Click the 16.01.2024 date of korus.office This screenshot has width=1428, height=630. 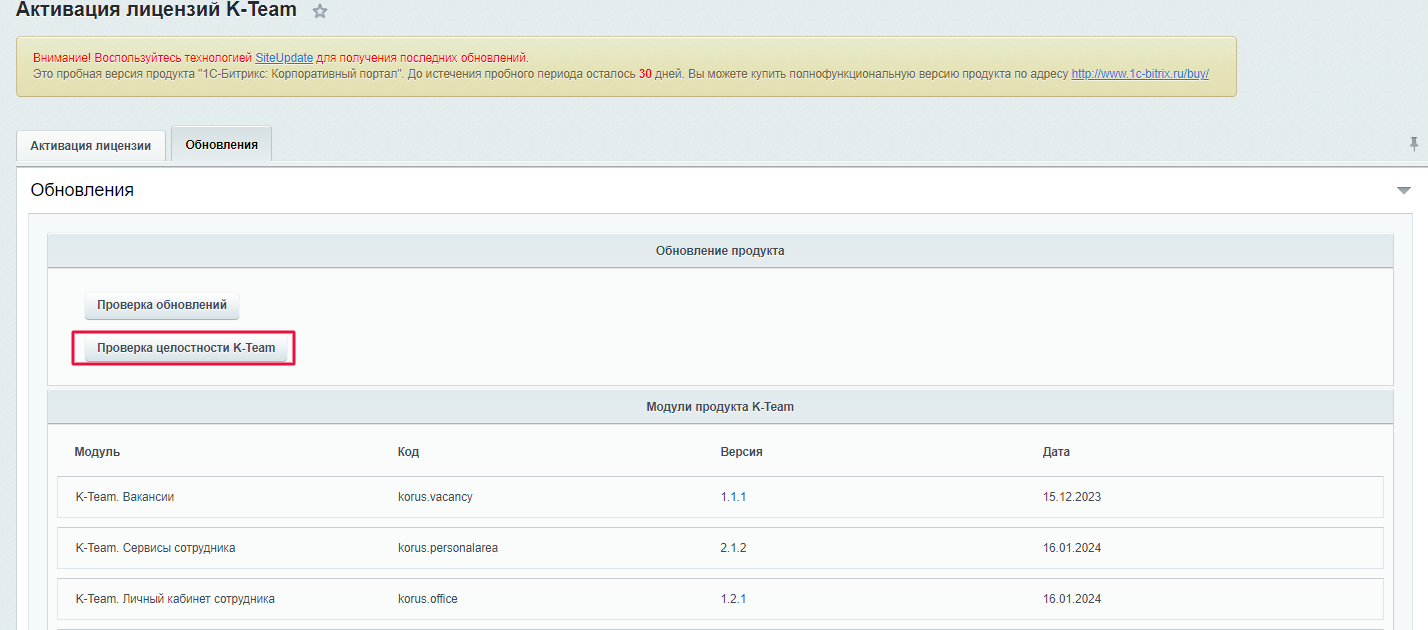[1072, 599]
